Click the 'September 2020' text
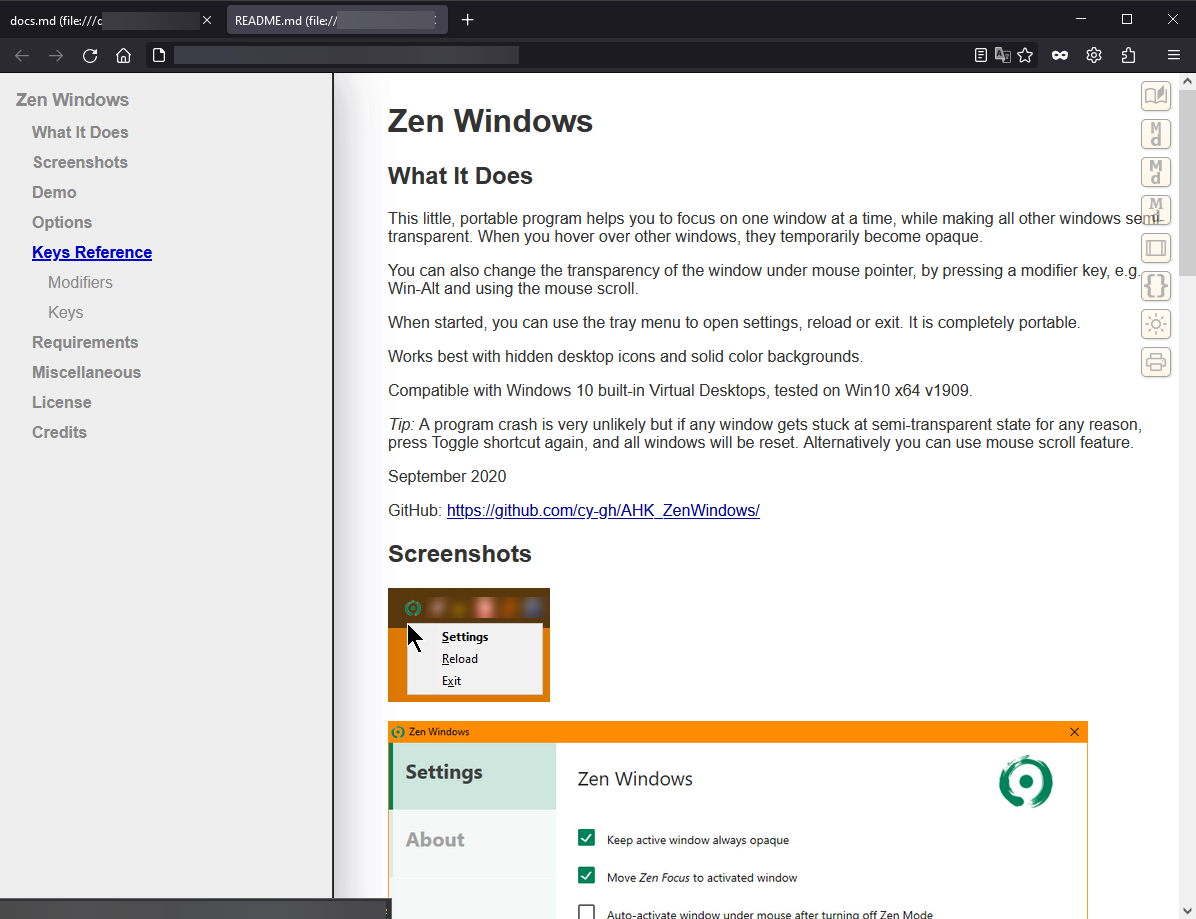Image resolution: width=1196 pixels, height=919 pixels. pos(447,477)
